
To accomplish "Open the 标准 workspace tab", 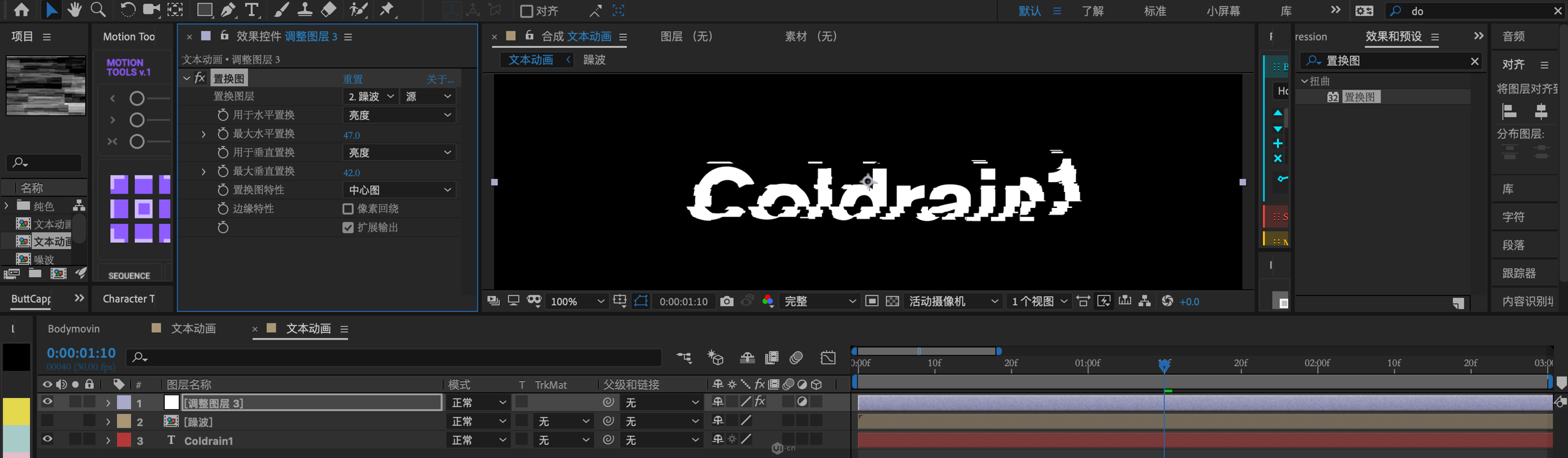I will tap(1155, 11).
